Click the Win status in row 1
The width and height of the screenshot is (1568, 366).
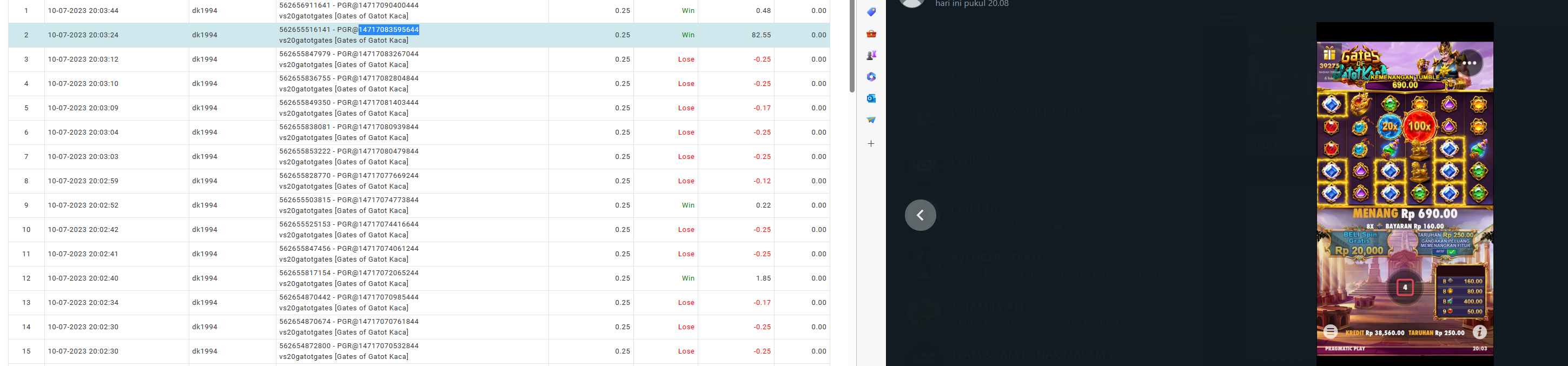click(688, 11)
